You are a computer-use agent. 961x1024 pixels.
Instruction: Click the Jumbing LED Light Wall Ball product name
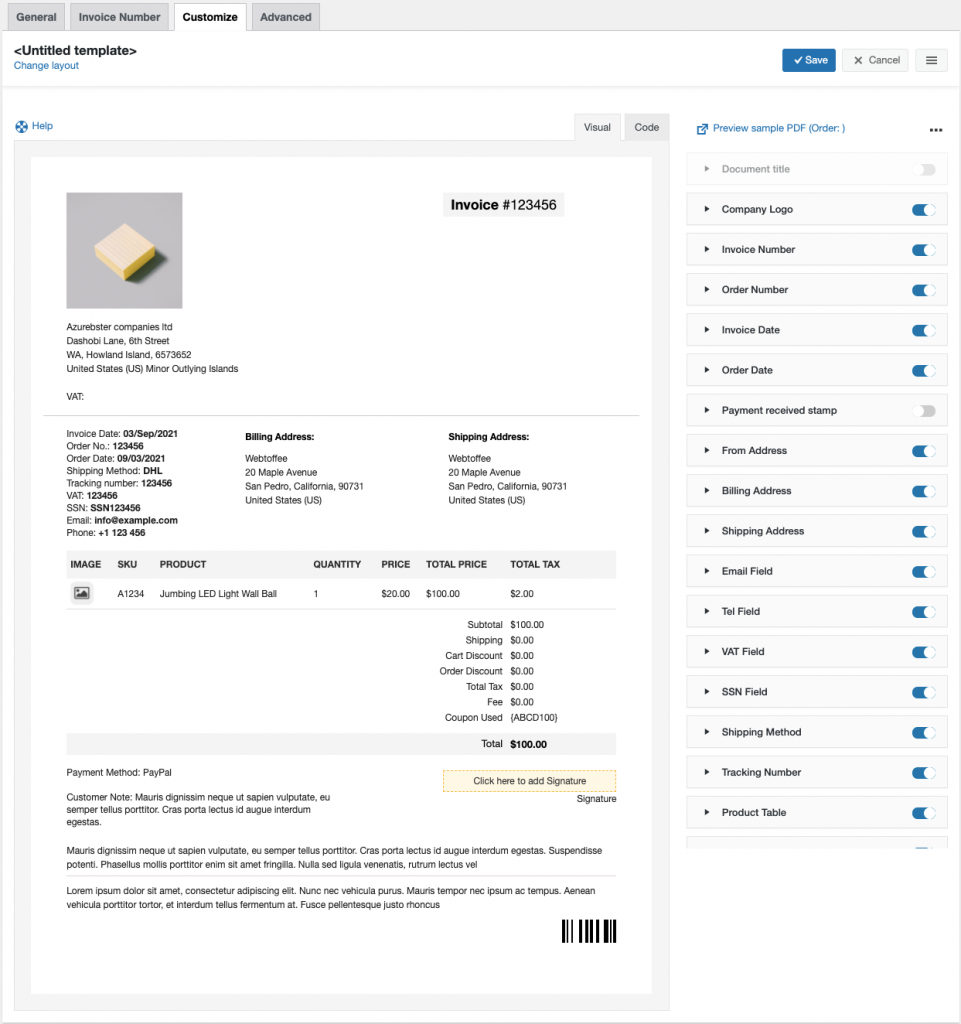(x=218, y=594)
